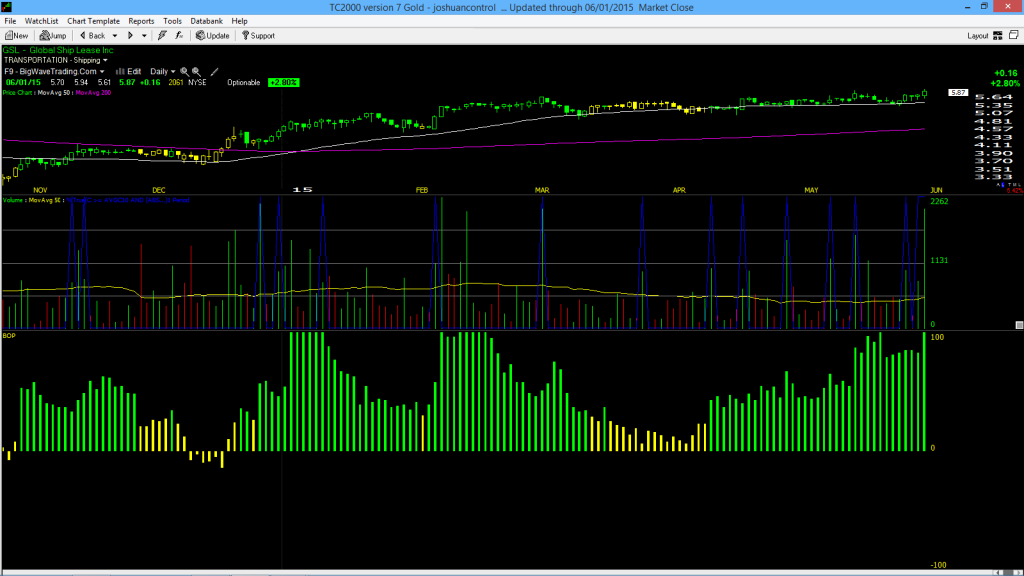Screen dimensions: 1024x576
Task: Click the Layout grid icon
Action: click(x=998, y=36)
